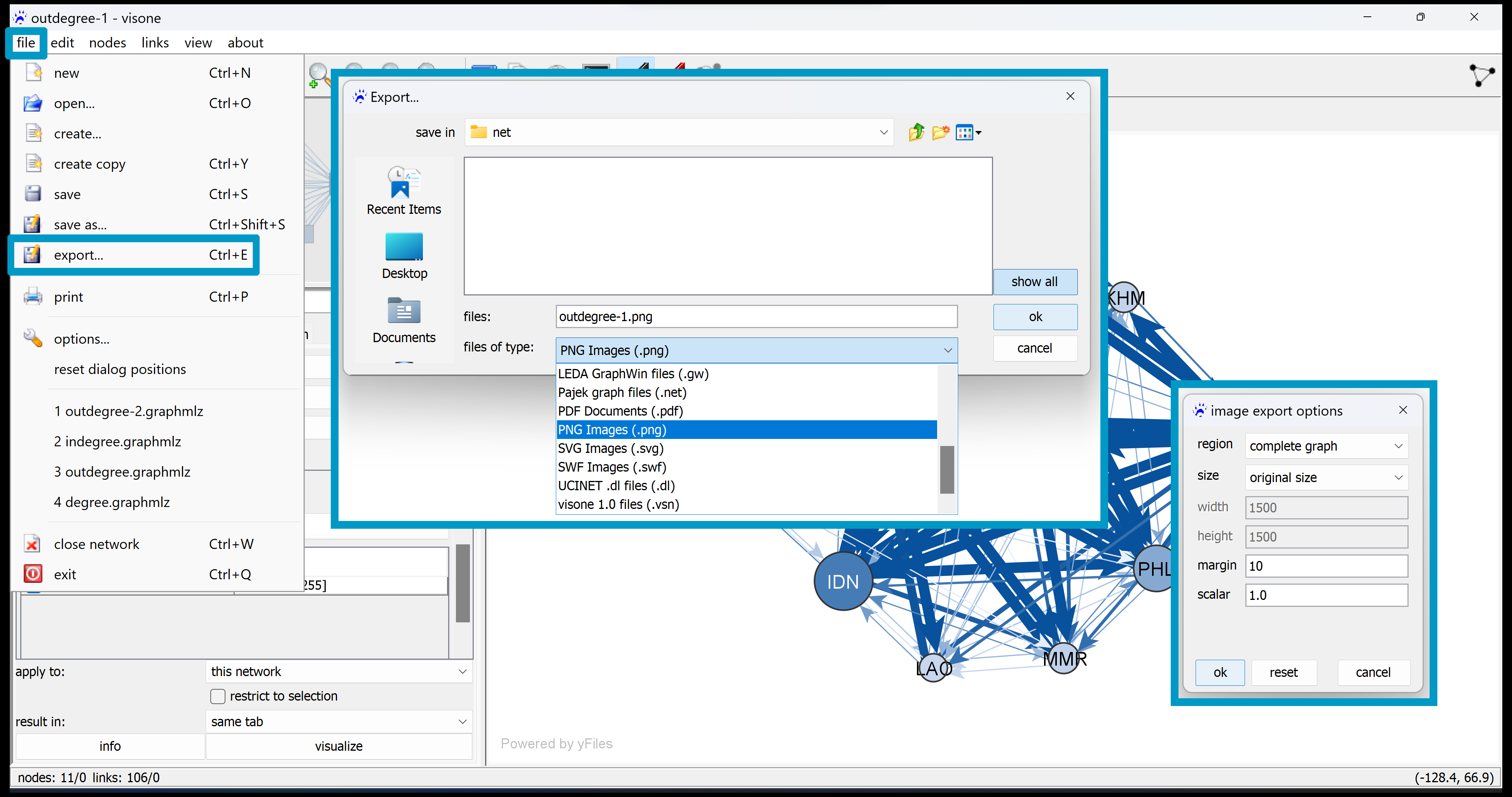Enable the restrict to selection checkbox

tap(218, 696)
